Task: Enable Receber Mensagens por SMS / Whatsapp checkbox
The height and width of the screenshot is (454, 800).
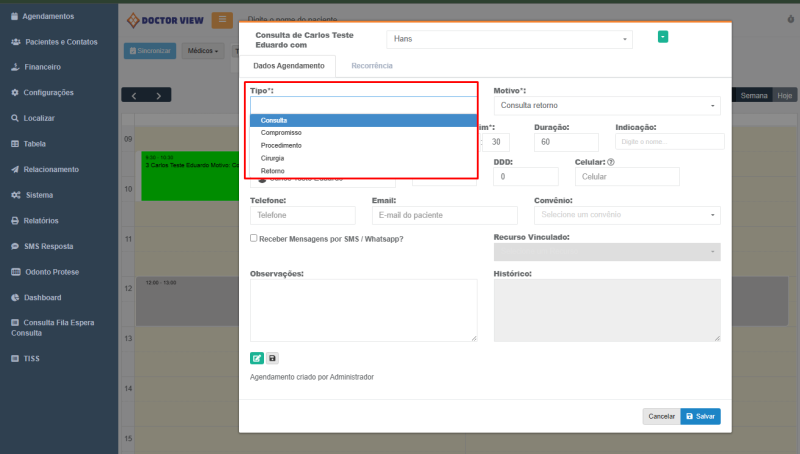Action: coord(254,238)
